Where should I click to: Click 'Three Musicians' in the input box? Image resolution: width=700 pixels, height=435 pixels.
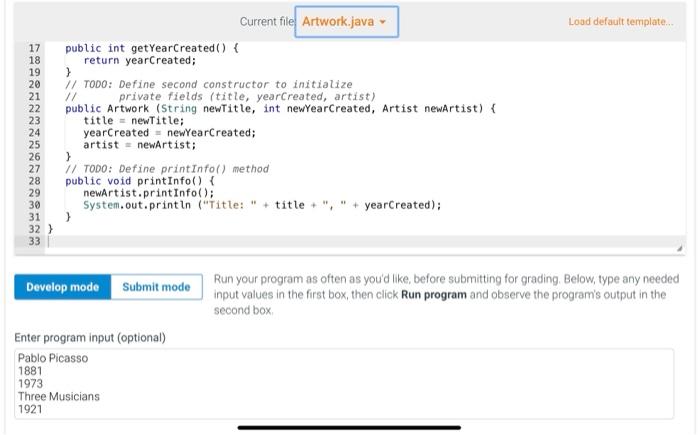tap(59, 396)
